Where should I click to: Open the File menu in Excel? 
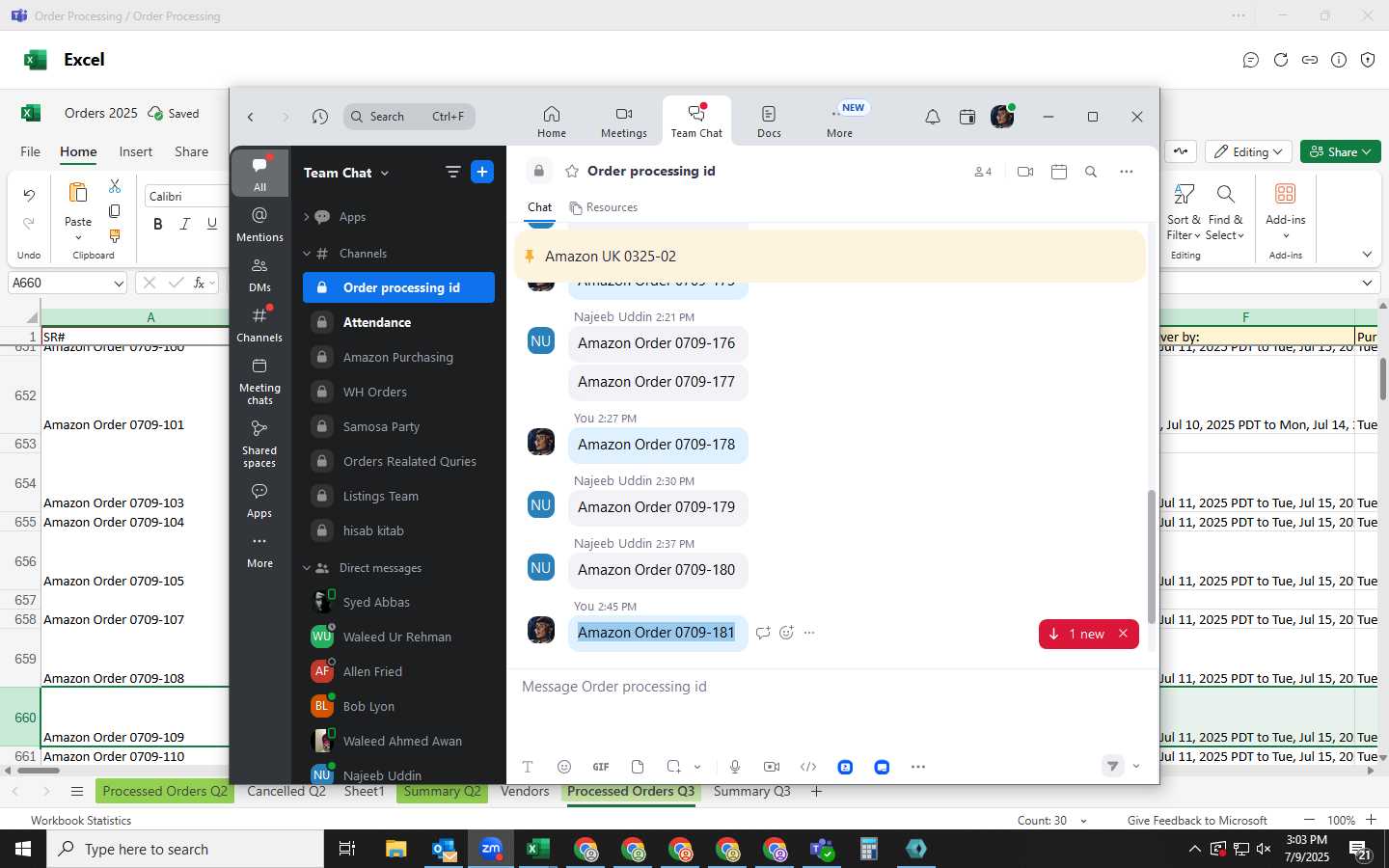pyautogui.click(x=30, y=151)
